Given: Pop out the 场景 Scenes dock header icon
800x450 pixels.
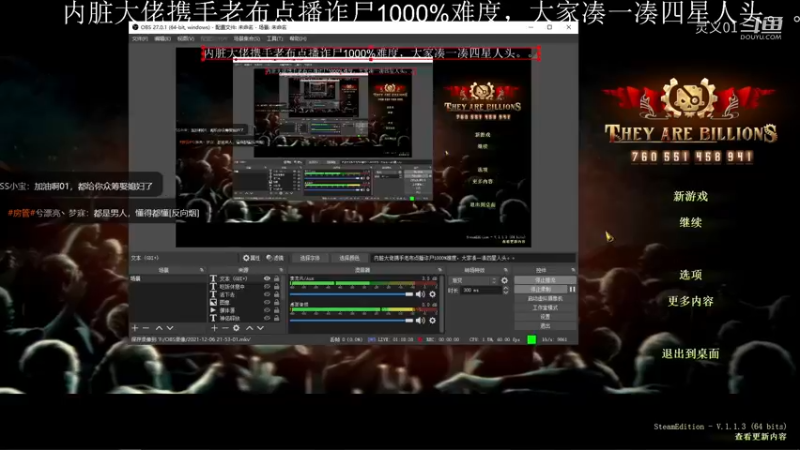Looking at the screenshot, I should (x=202, y=270).
